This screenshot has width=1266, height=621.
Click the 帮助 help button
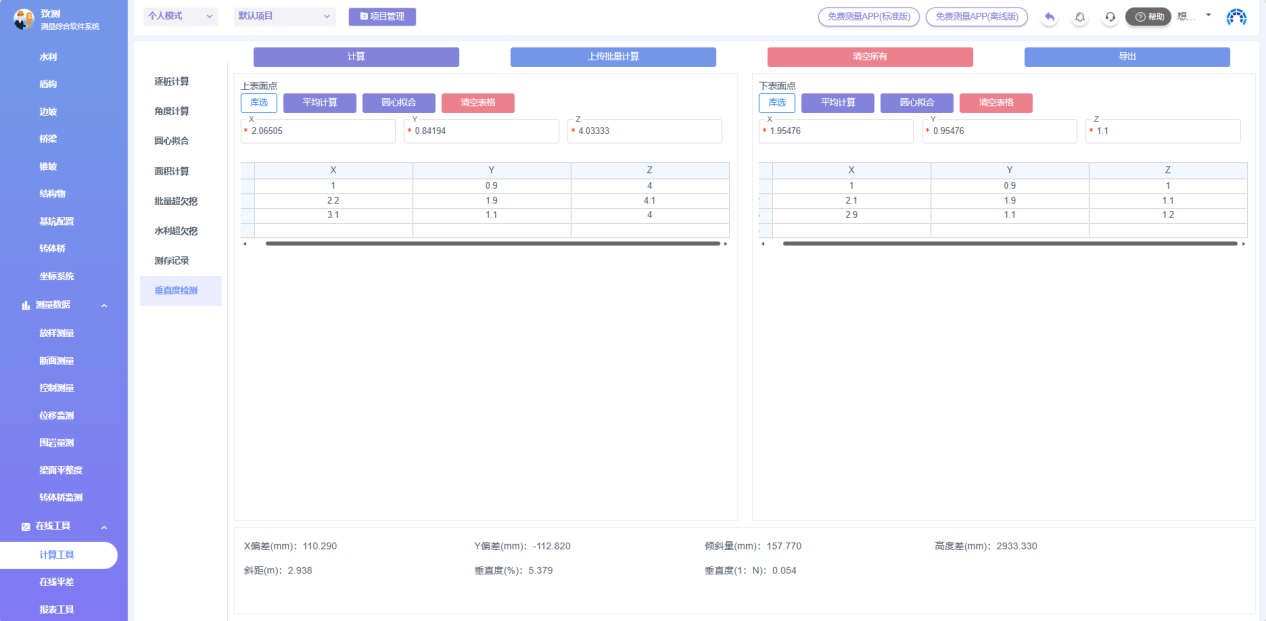1148,17
